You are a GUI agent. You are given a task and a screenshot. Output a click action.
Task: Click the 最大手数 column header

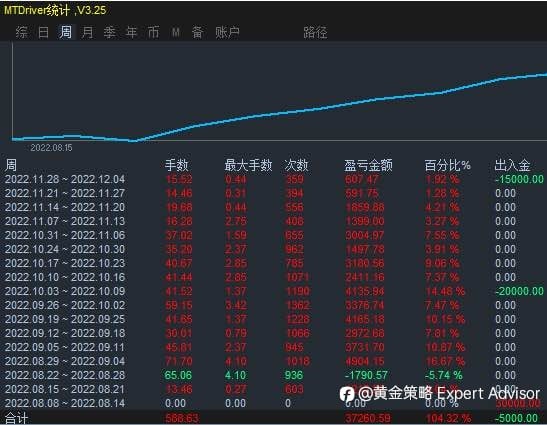(x=248, y=165)
